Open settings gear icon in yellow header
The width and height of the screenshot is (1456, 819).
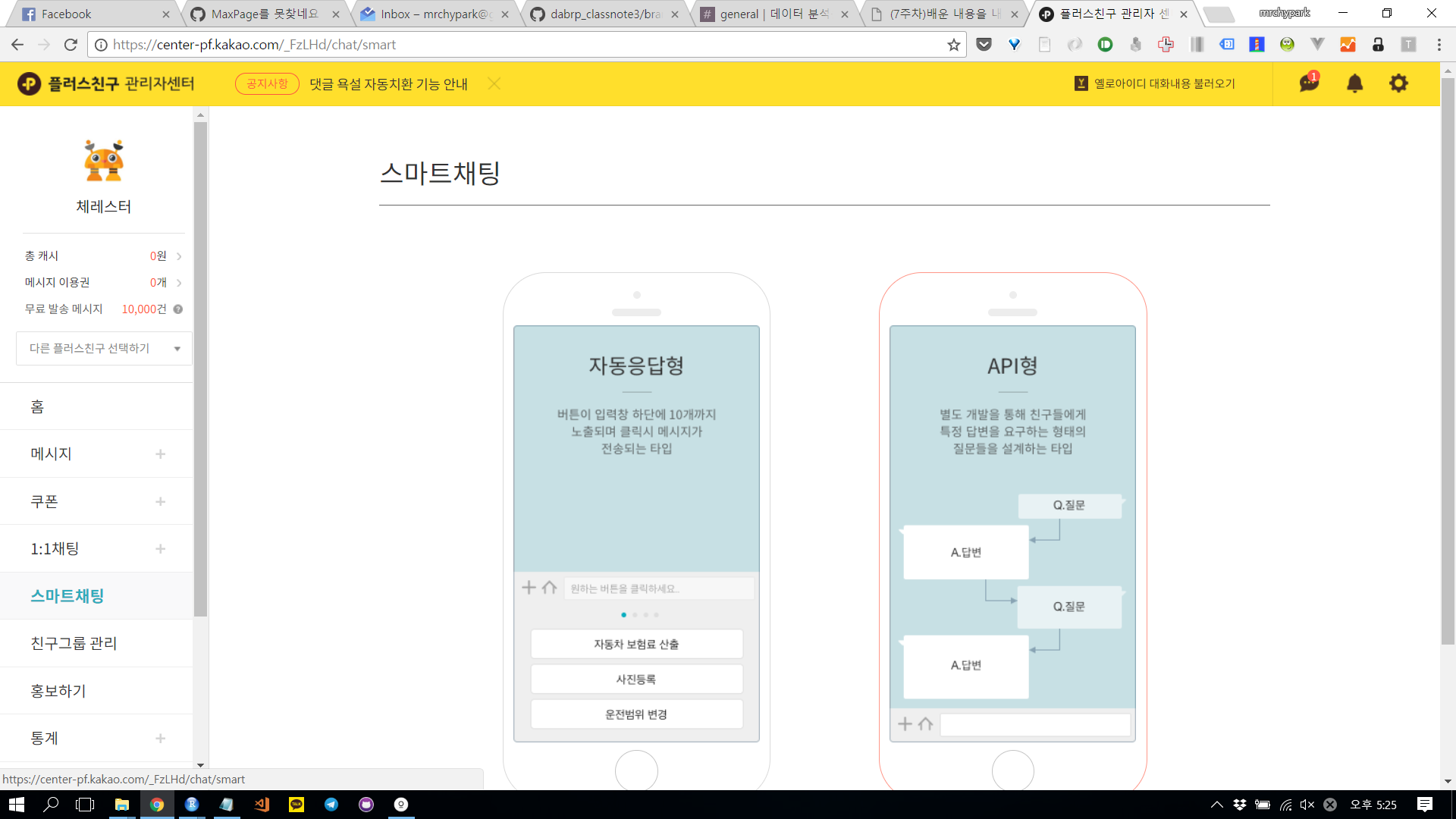pyautogui.click(x=1398, y=83)
